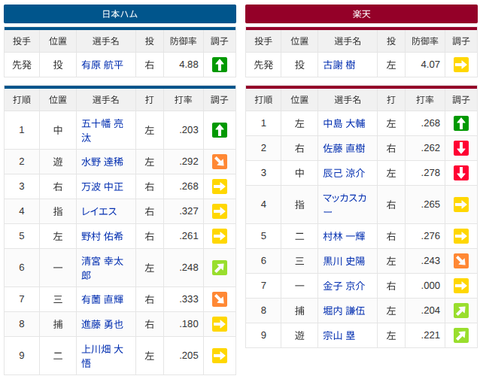Click batting average .327 for レイエス

tap(189, 211)
